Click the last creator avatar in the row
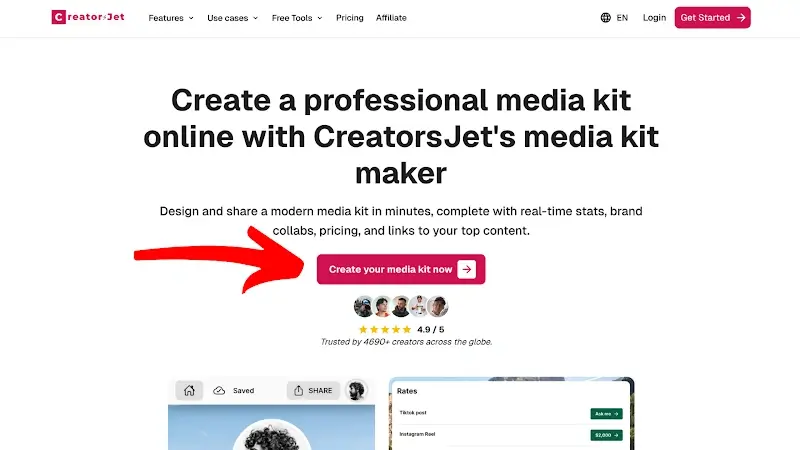The height and width of the screenshot is (450, 800). [438, 307]
